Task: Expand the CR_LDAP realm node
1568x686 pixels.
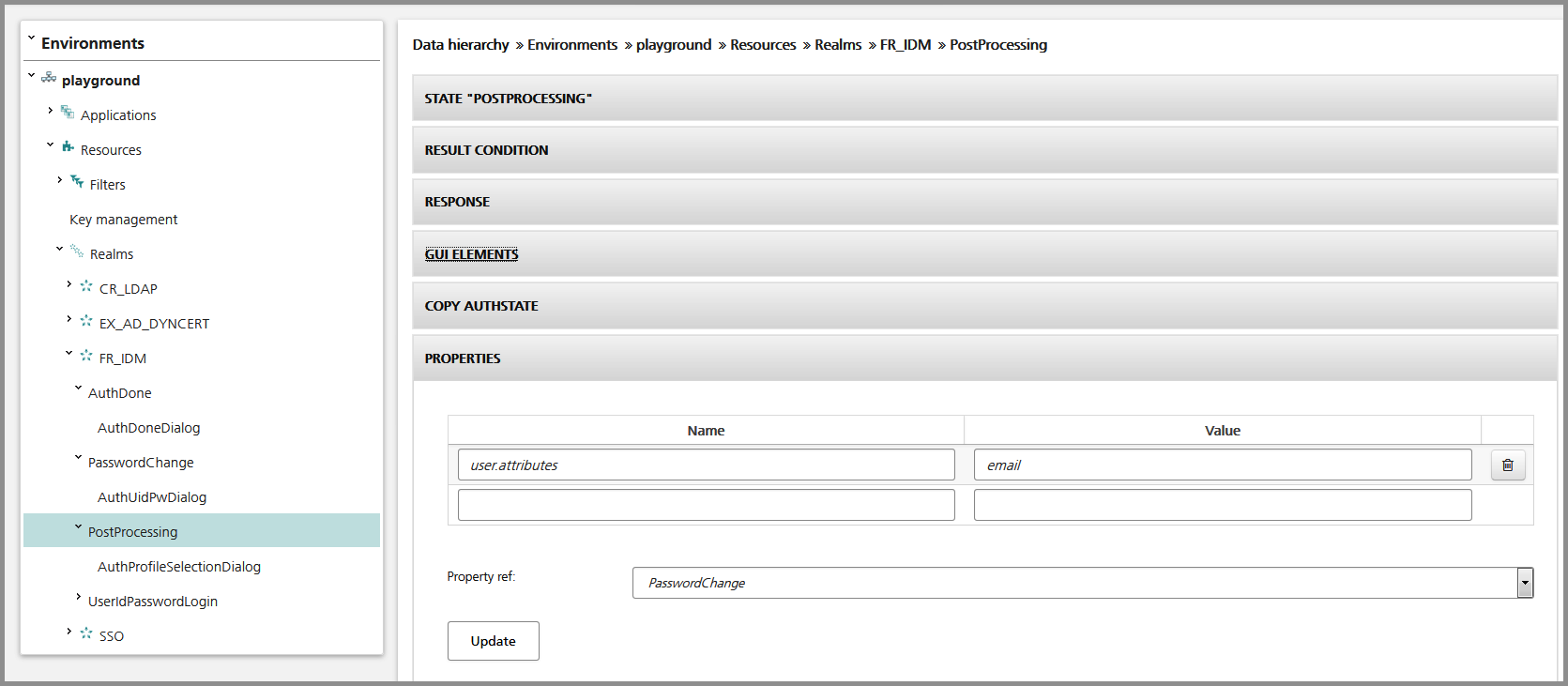Action: [69, 284]
